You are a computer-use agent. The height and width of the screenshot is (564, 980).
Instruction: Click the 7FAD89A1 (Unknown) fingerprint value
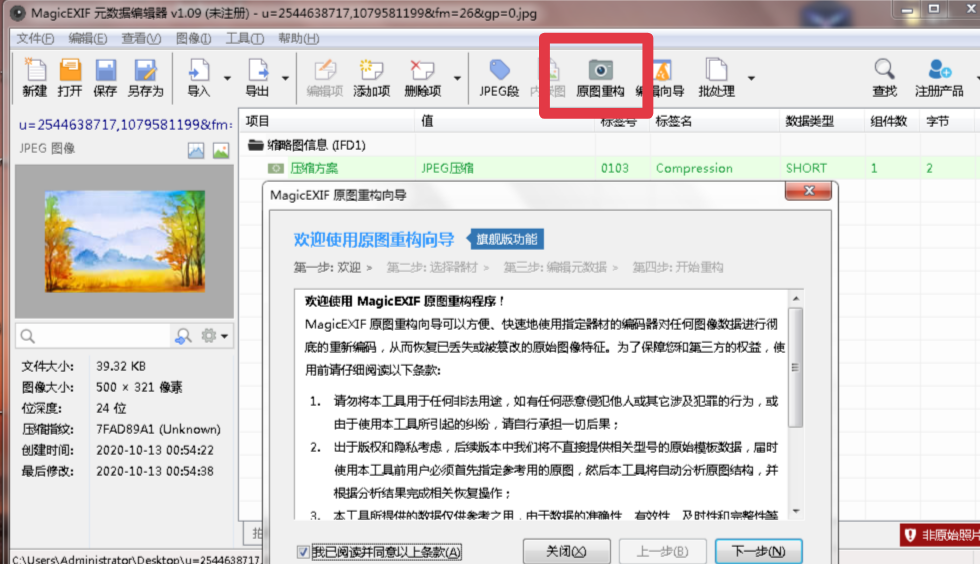[x=158, y=430]
